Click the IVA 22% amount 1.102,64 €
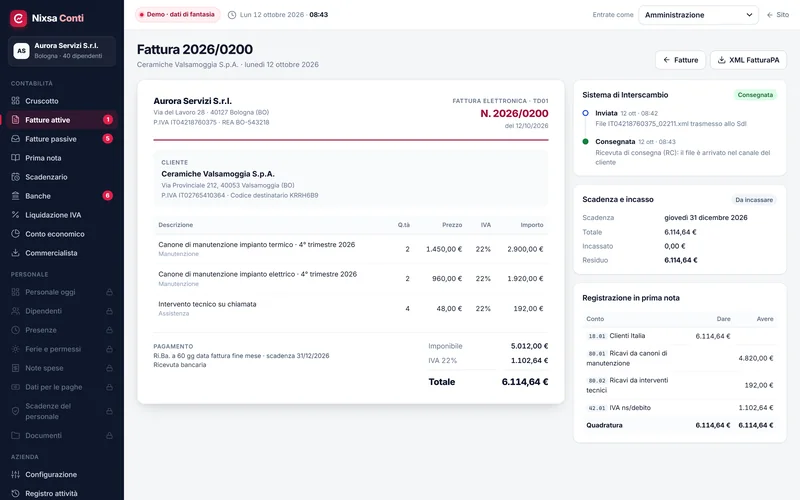The width and height of the screenshot is (800, 500). click(530, 361)
